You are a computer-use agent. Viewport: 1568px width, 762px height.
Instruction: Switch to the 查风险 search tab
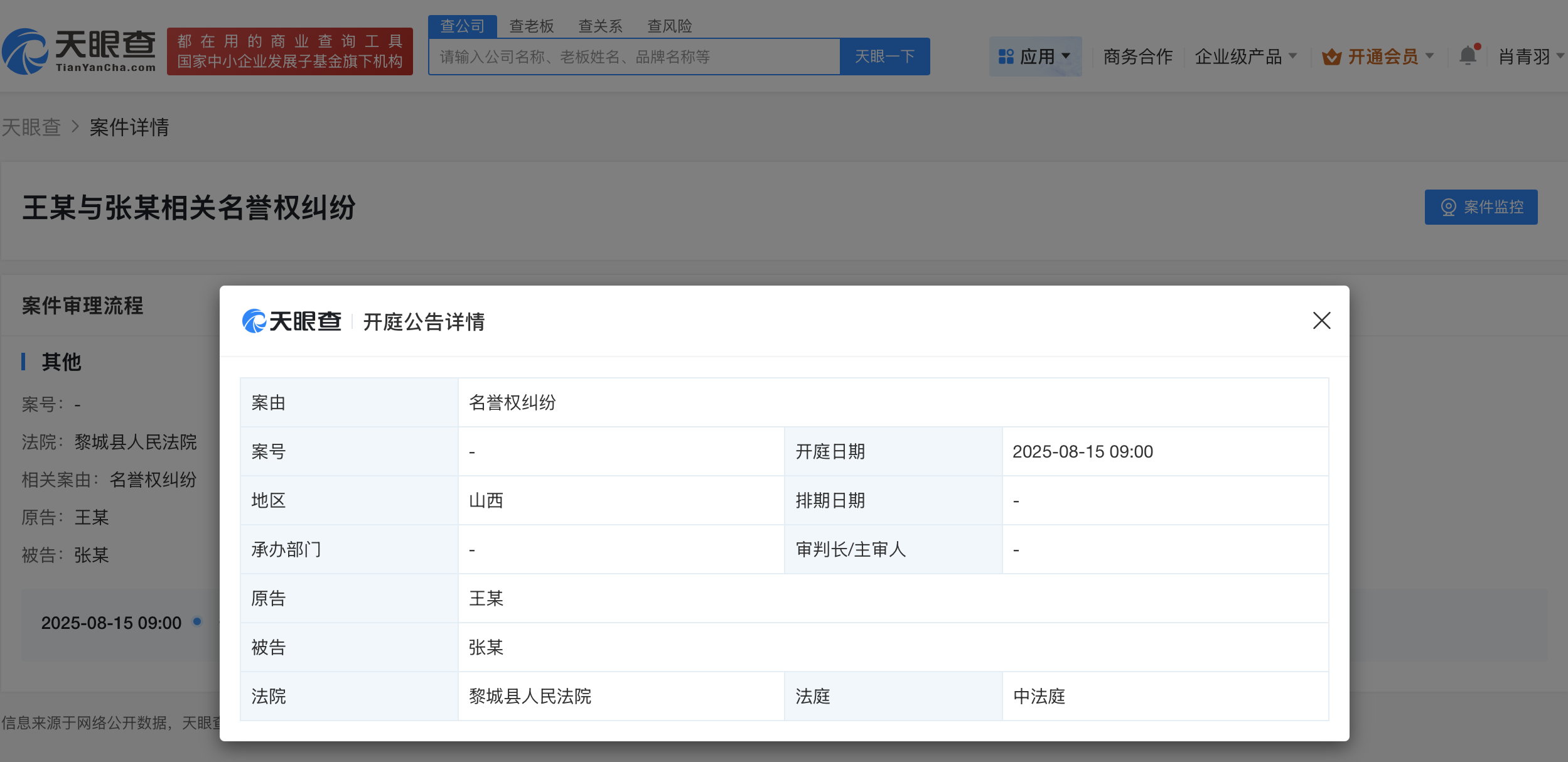pos(670,26)
